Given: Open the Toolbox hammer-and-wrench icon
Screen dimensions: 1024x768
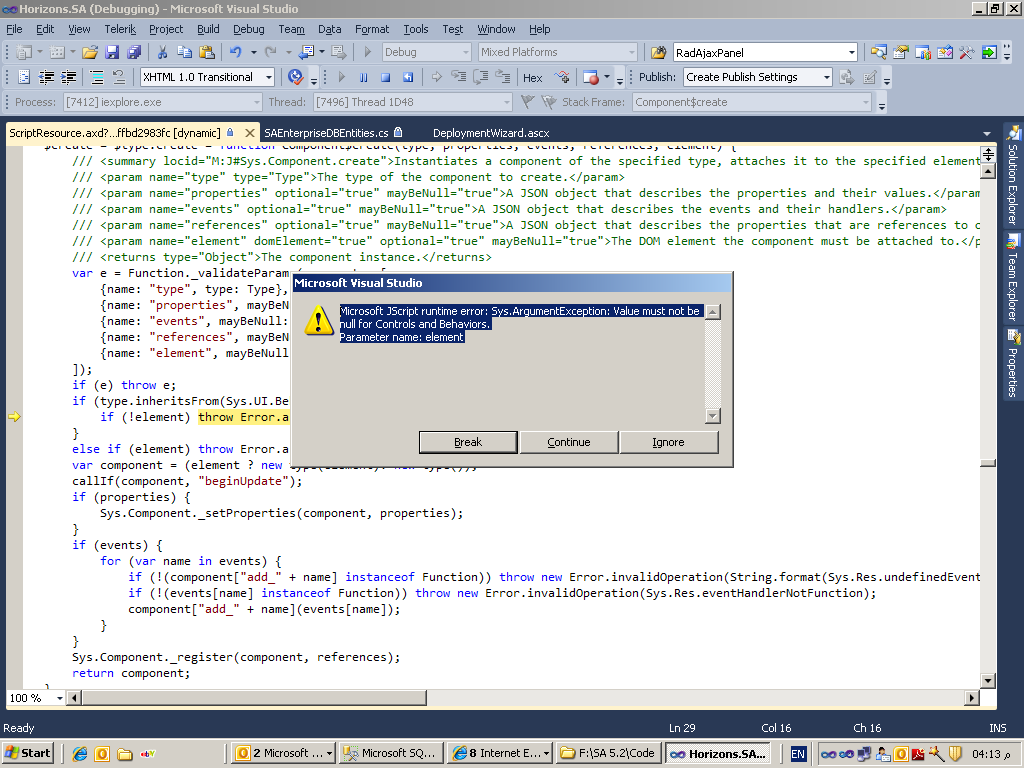Looking at the screenshot, I should click(x=966, y=52).
